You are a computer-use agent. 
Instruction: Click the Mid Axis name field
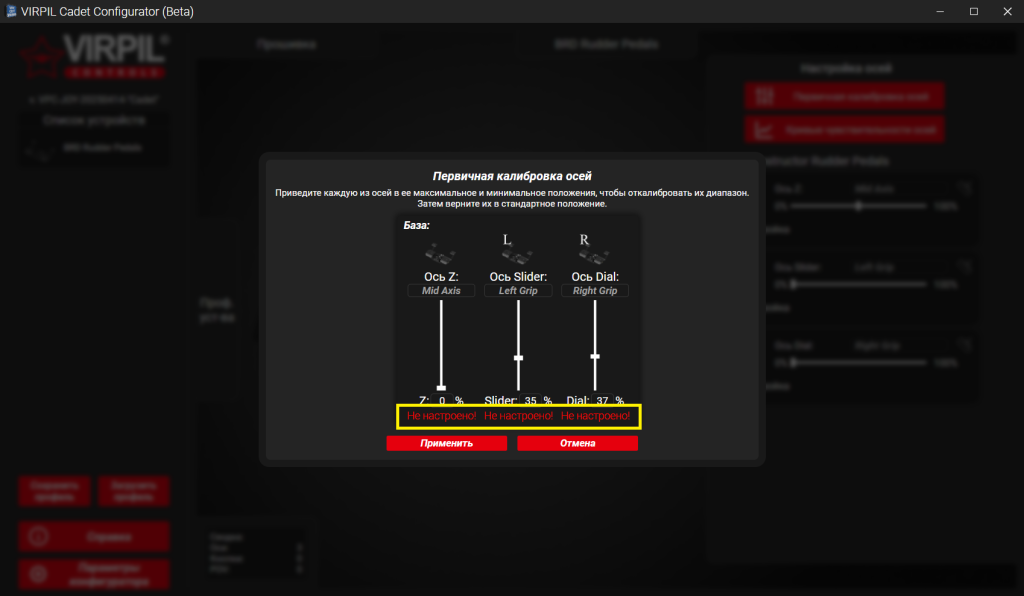(441, 290)
